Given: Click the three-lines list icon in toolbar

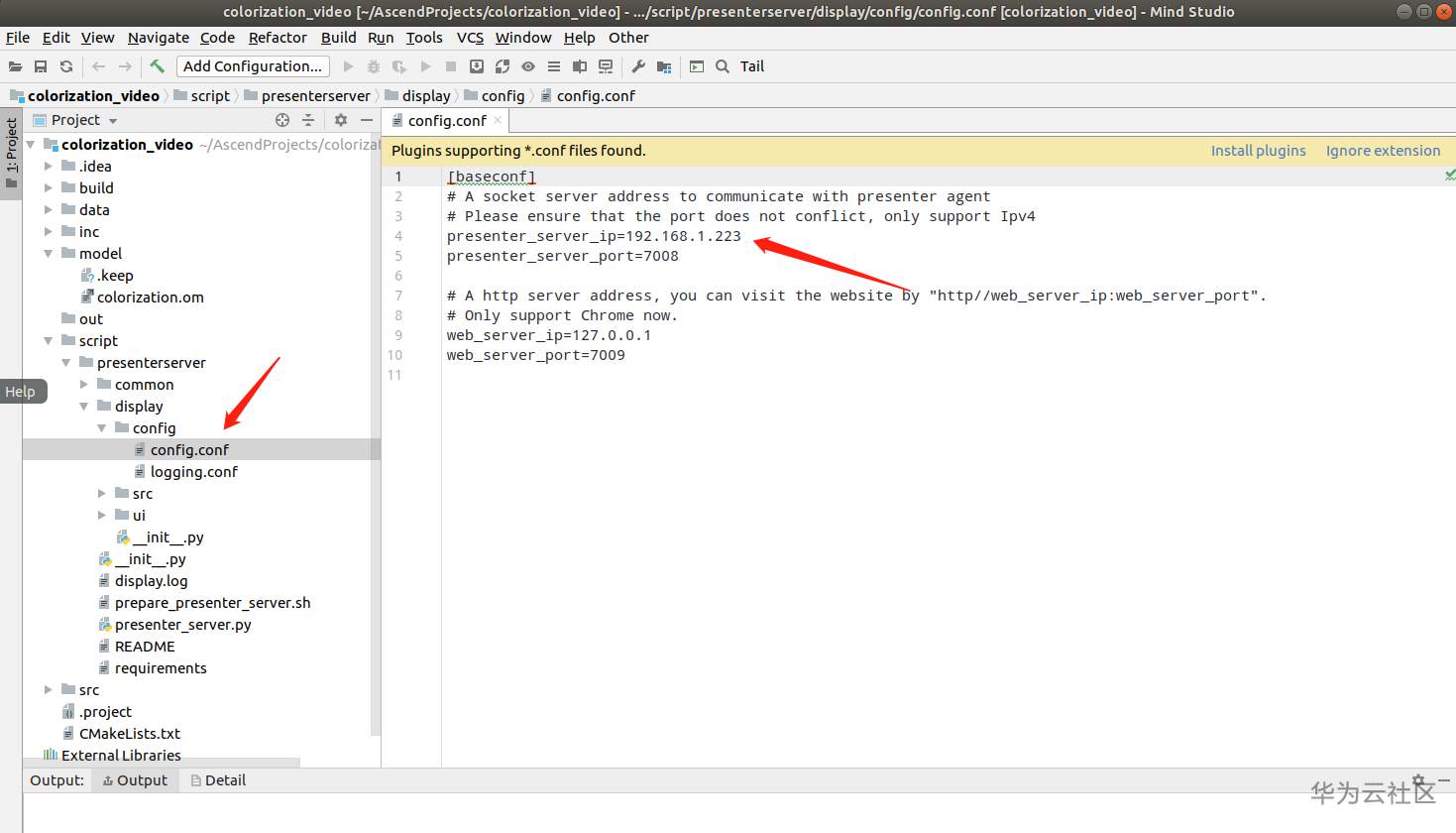Looking at the screenshot, I should click(554, 66).
